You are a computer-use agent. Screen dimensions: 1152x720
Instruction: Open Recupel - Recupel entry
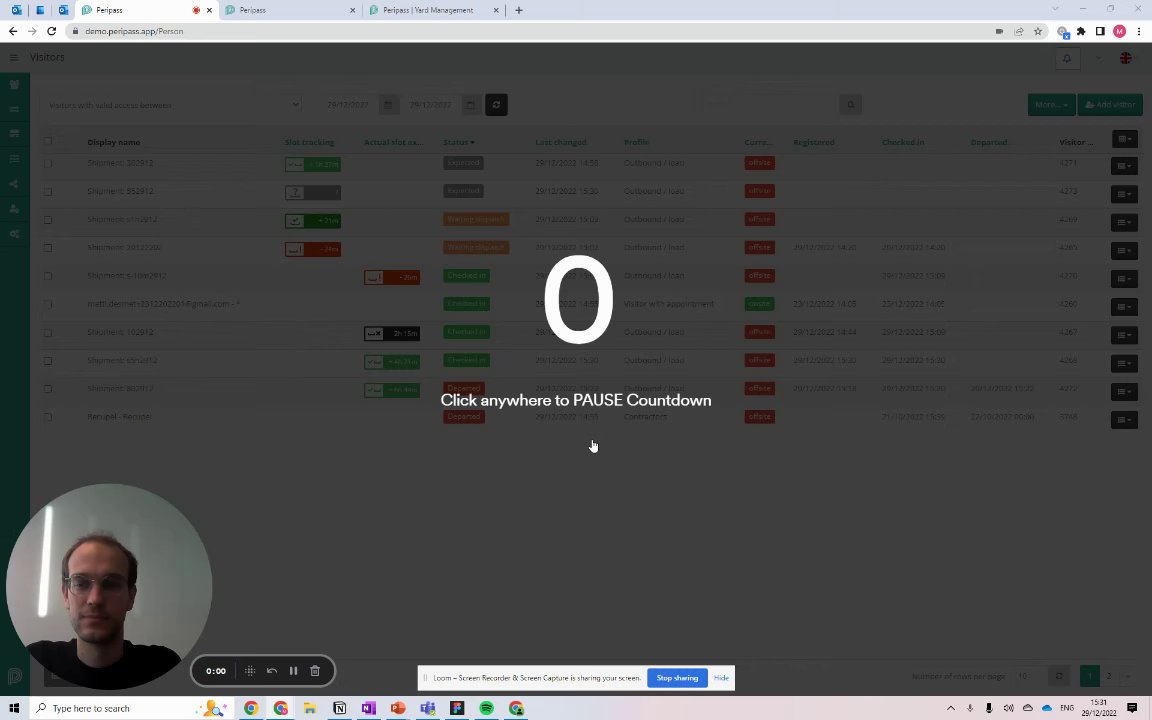[119, 417]
